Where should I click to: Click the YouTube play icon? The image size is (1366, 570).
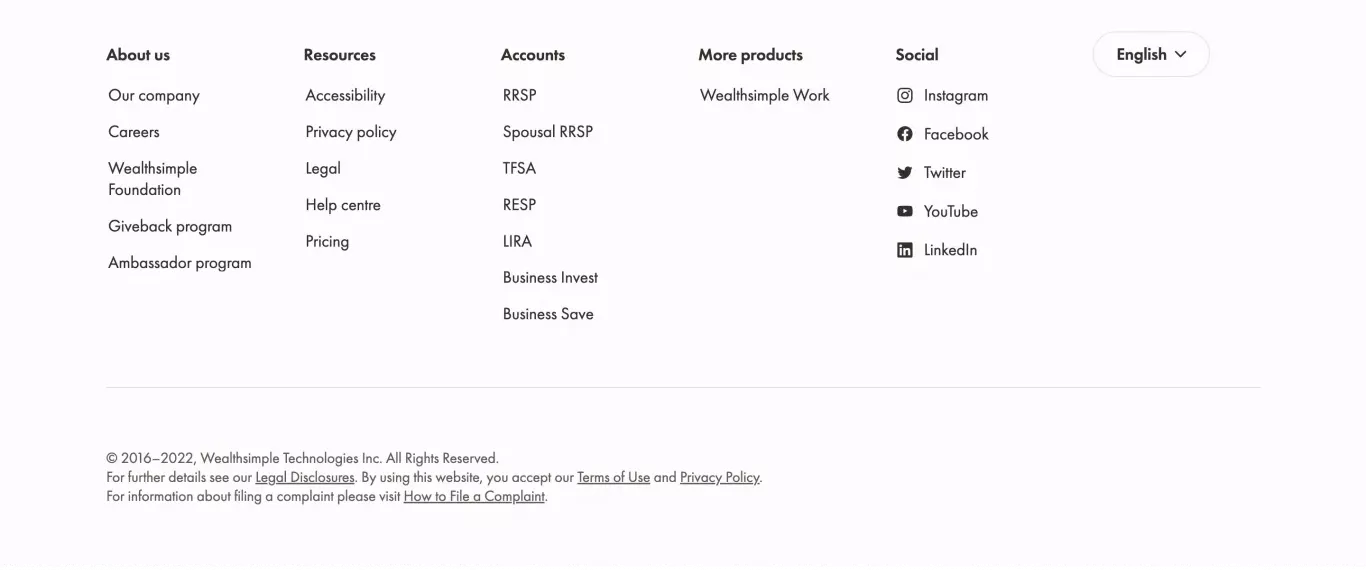(905, 211)
